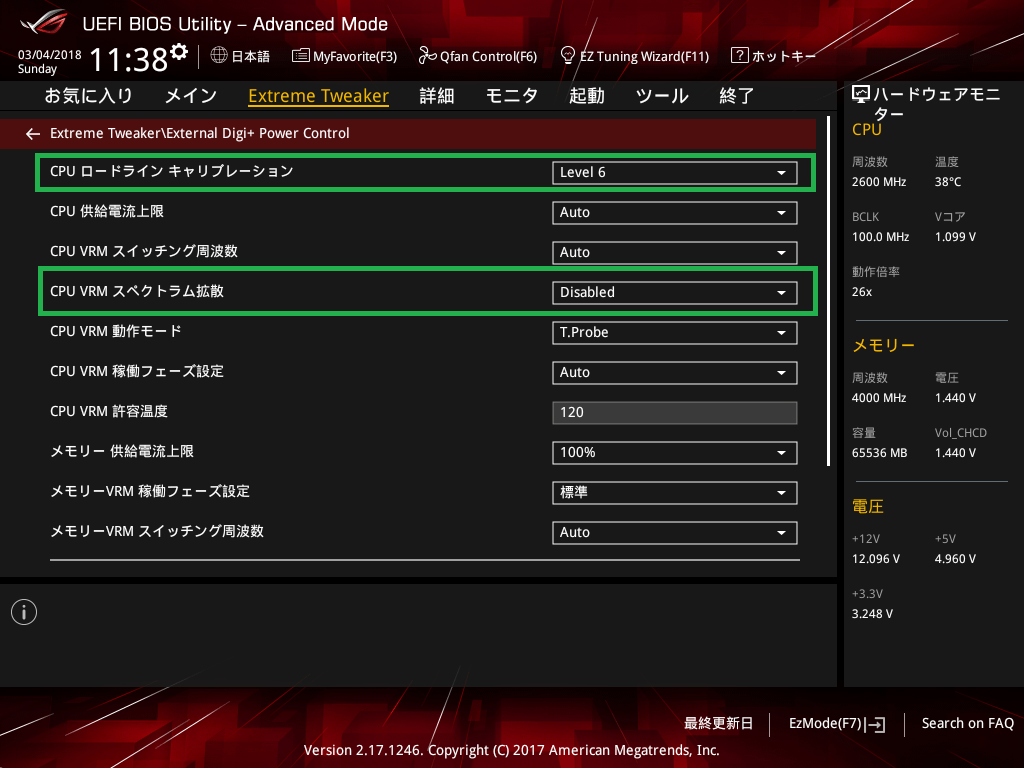Open CPU 供給電流上限 Auto dropdown
The width and height of the screenshot is (1024, 768).
point(675,213)
